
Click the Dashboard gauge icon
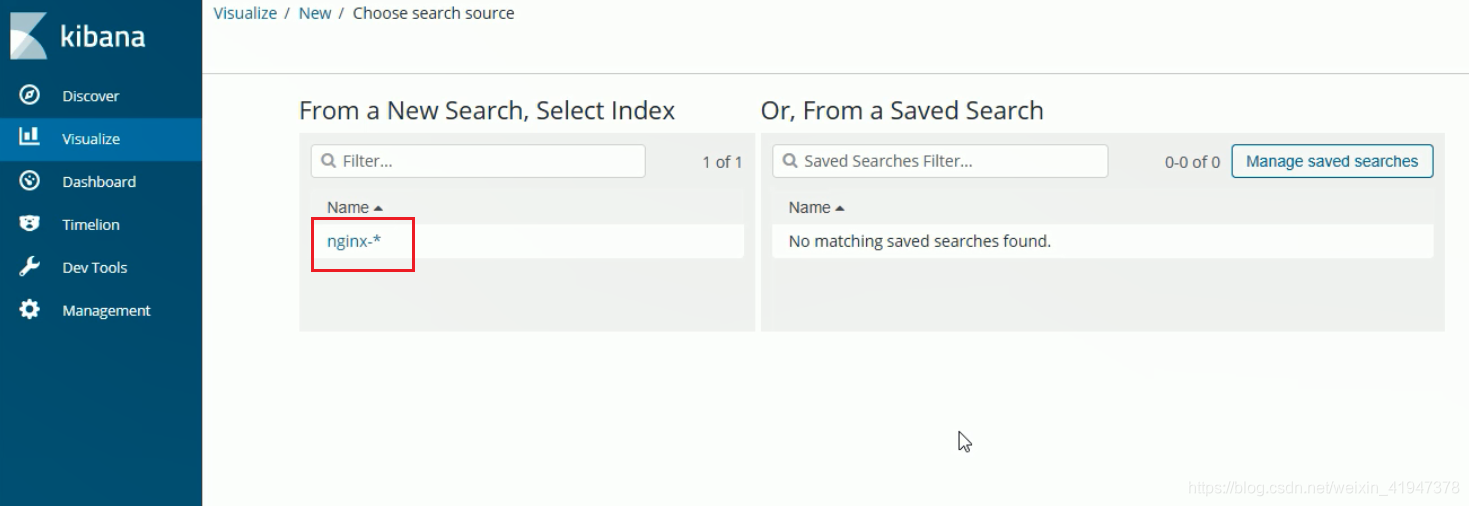(30, 181)
